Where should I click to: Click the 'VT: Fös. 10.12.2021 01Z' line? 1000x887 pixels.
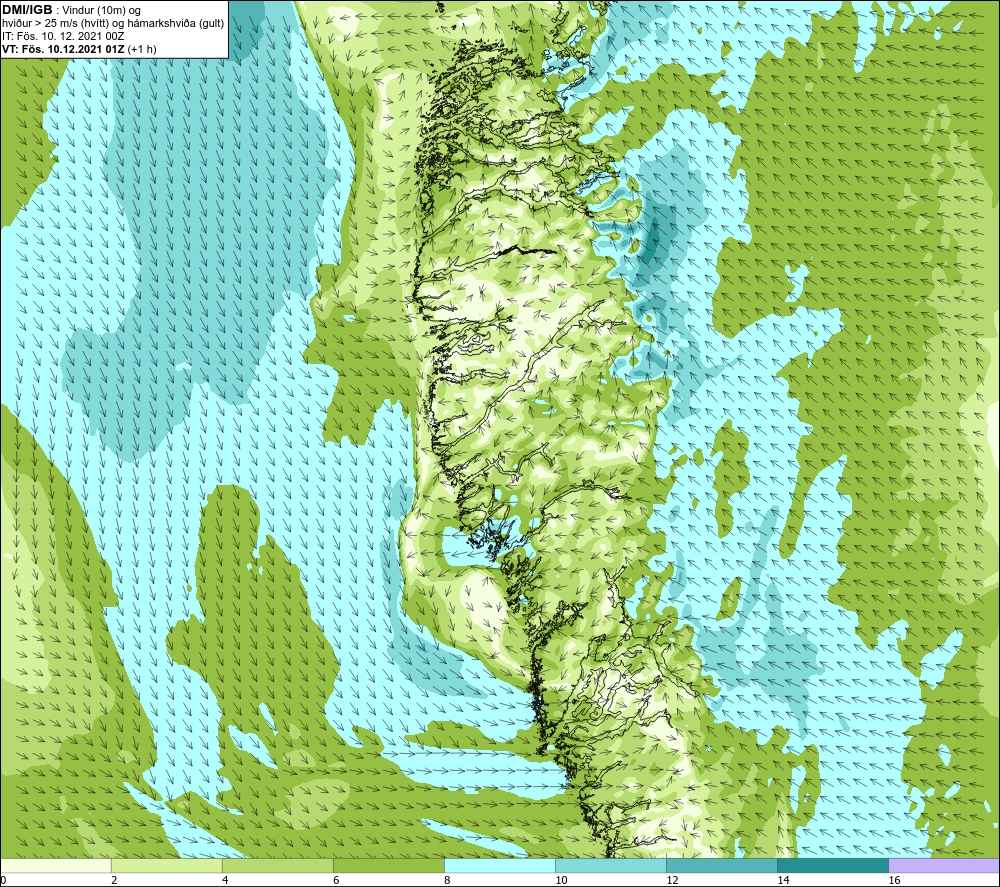79,49
